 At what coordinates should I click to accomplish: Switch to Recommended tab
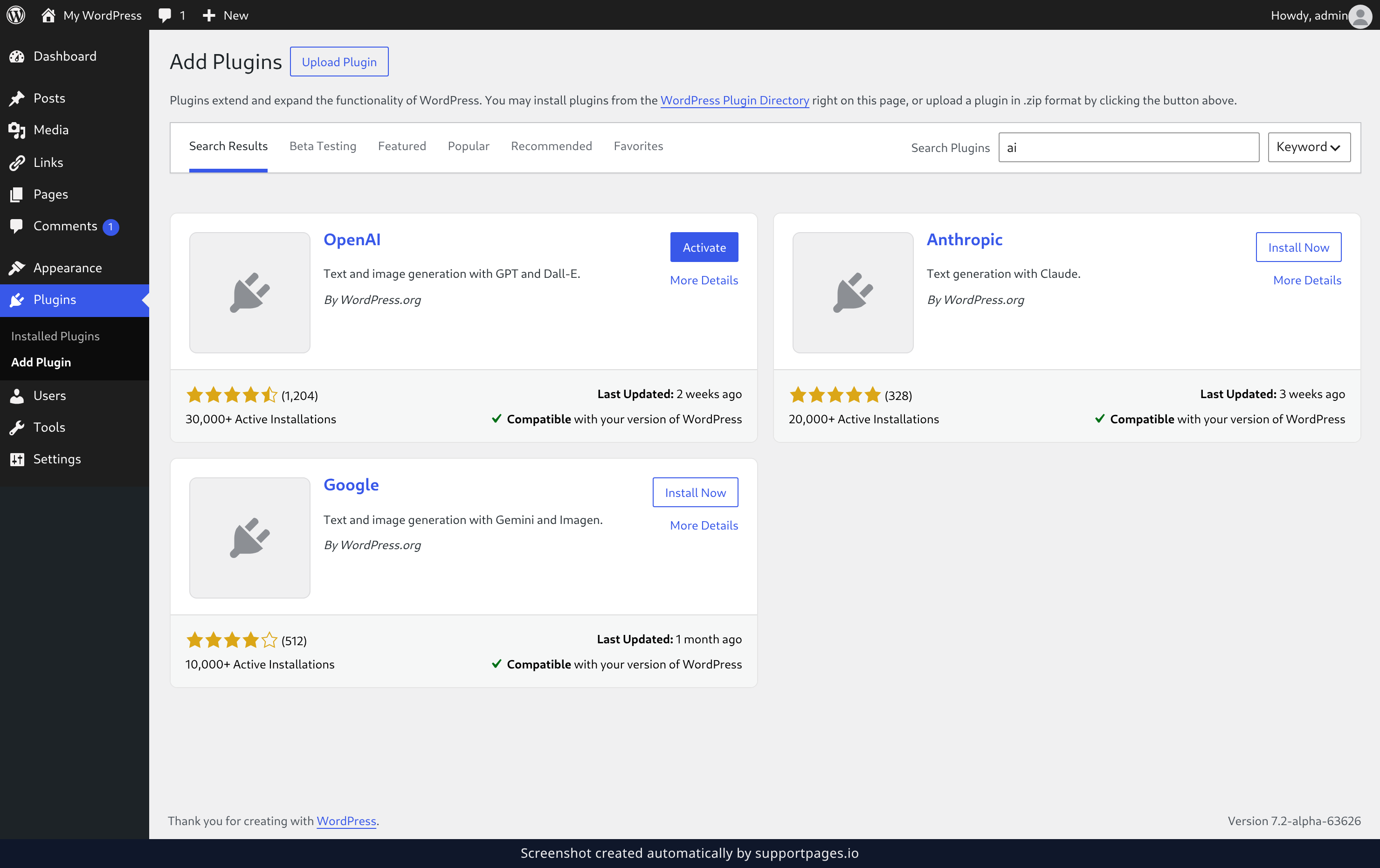(x=552, y=146)
